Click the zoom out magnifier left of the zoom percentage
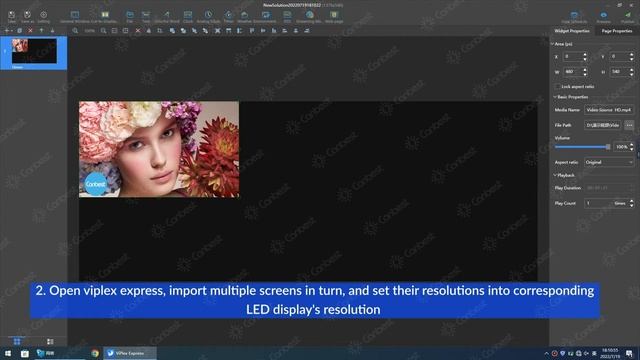This screenshot has height=360, width=640. 75,31
